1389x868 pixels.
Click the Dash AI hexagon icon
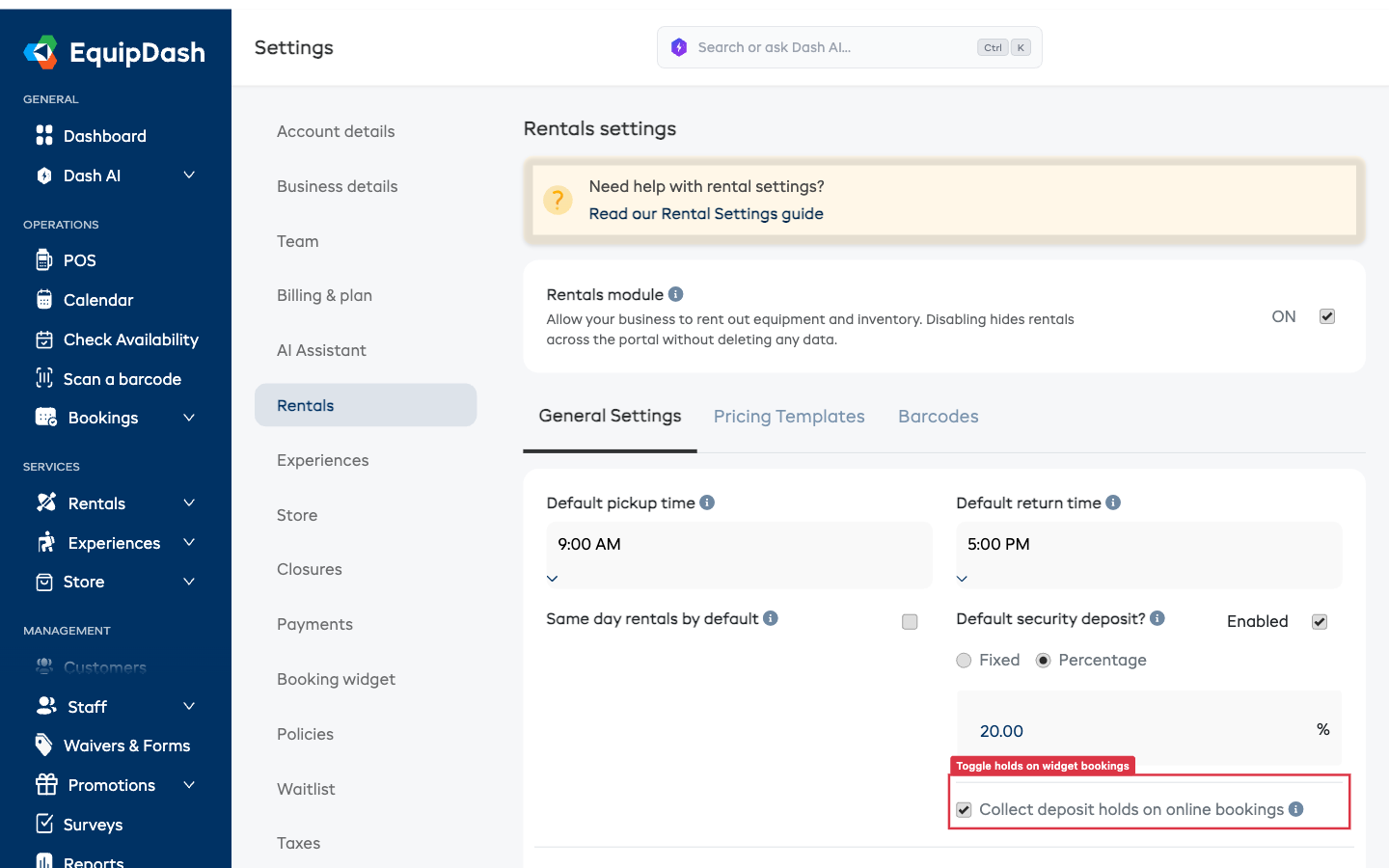click(x=44, y=176)
